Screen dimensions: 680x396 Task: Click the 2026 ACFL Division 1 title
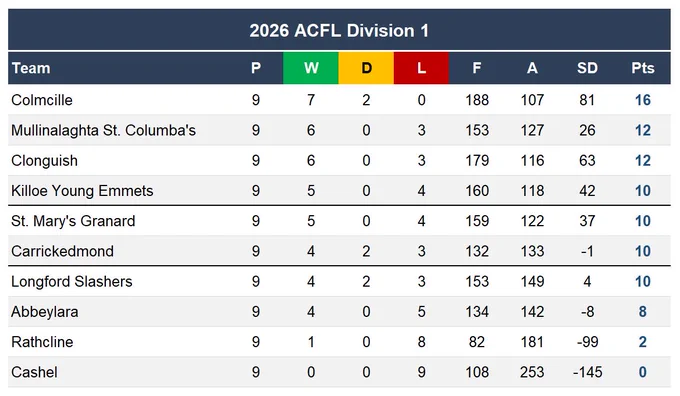click(x=339, y=31)
